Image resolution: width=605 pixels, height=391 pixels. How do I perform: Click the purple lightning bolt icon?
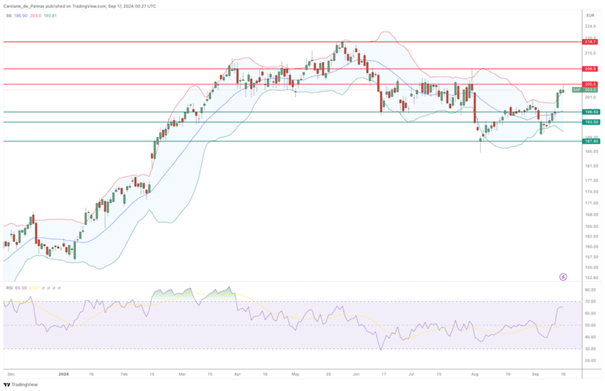pyautogui.click(x=563, y=277)
